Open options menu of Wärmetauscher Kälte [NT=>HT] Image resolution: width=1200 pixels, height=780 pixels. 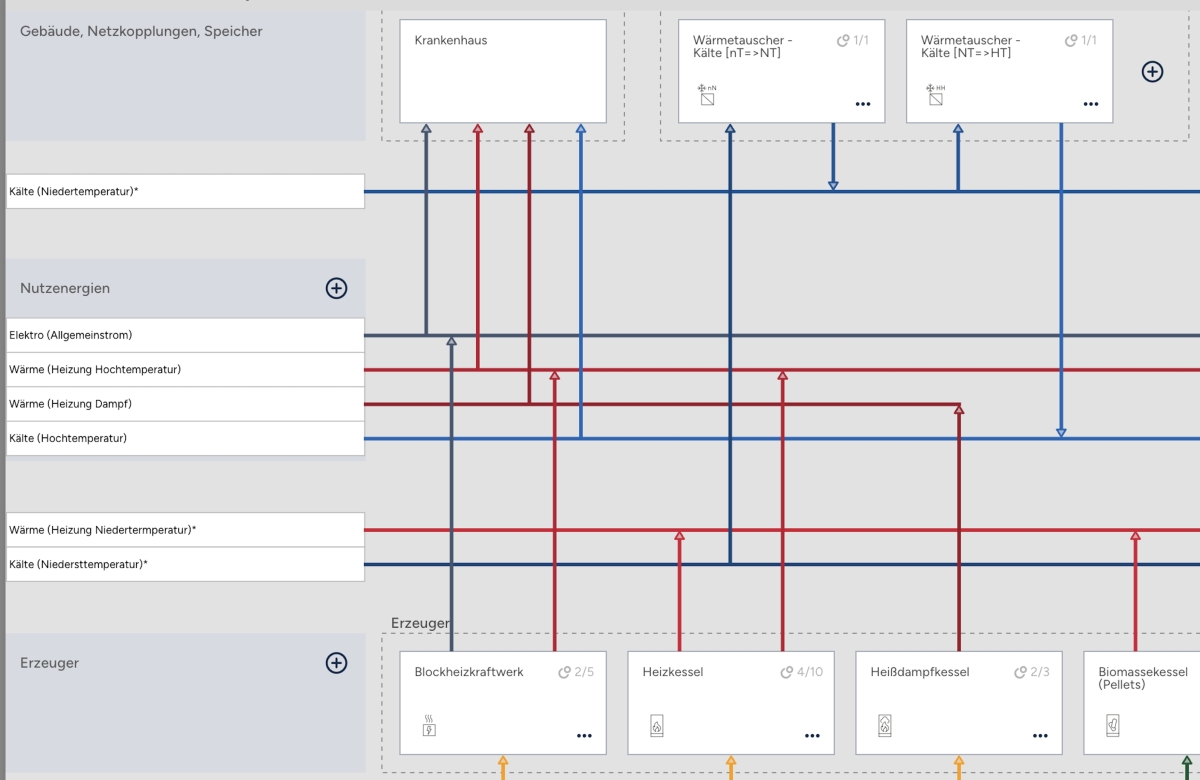point(1090,104)
